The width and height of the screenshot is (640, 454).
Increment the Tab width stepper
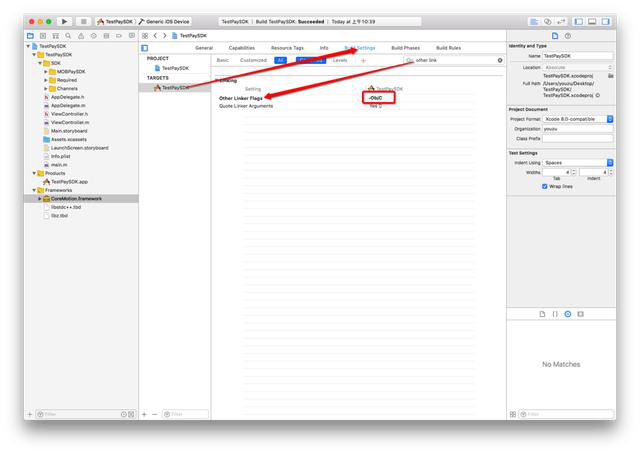(x=574, y=171)
